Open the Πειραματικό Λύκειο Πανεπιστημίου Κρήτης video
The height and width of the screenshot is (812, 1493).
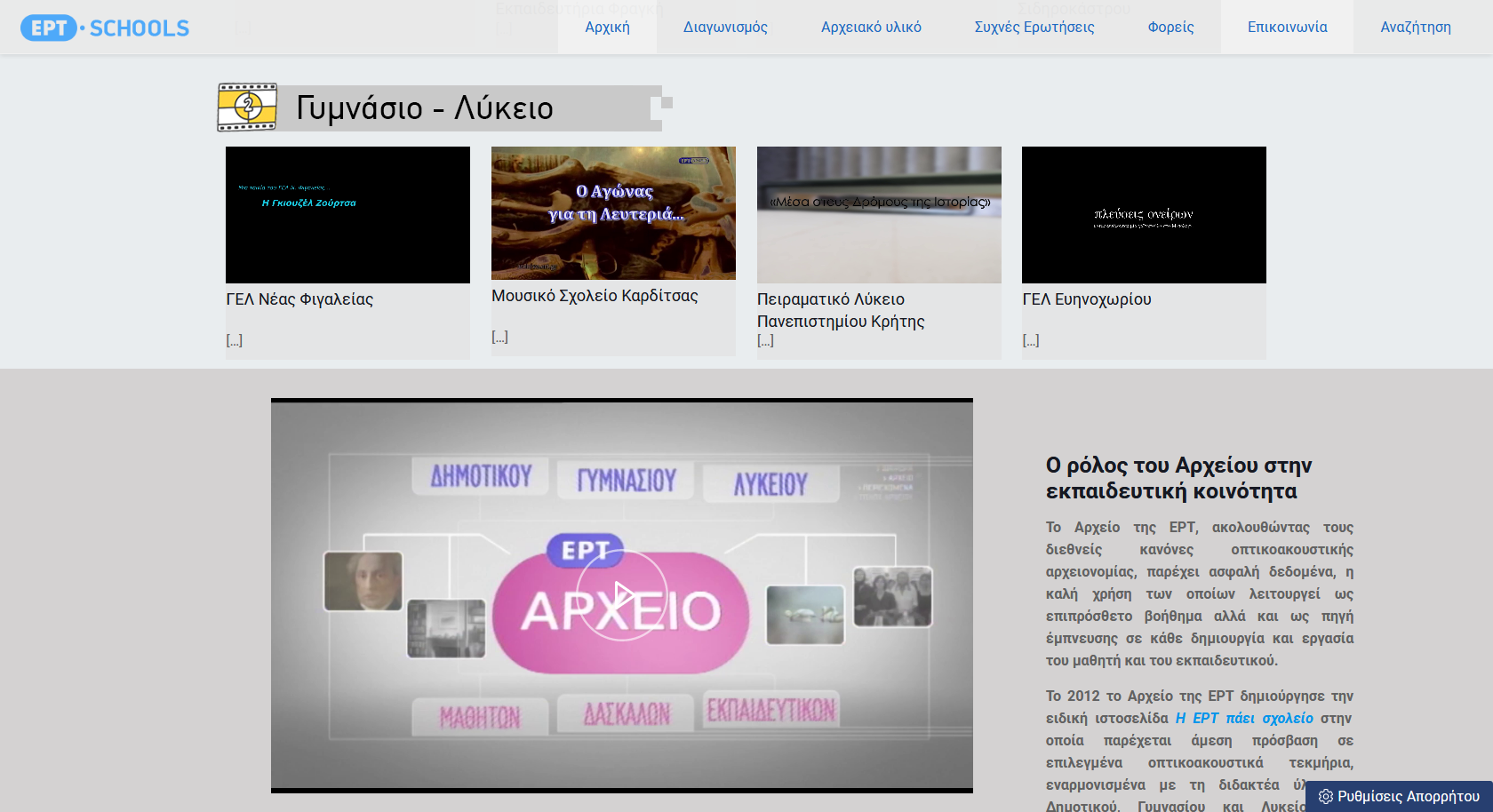tap(878, 214)
